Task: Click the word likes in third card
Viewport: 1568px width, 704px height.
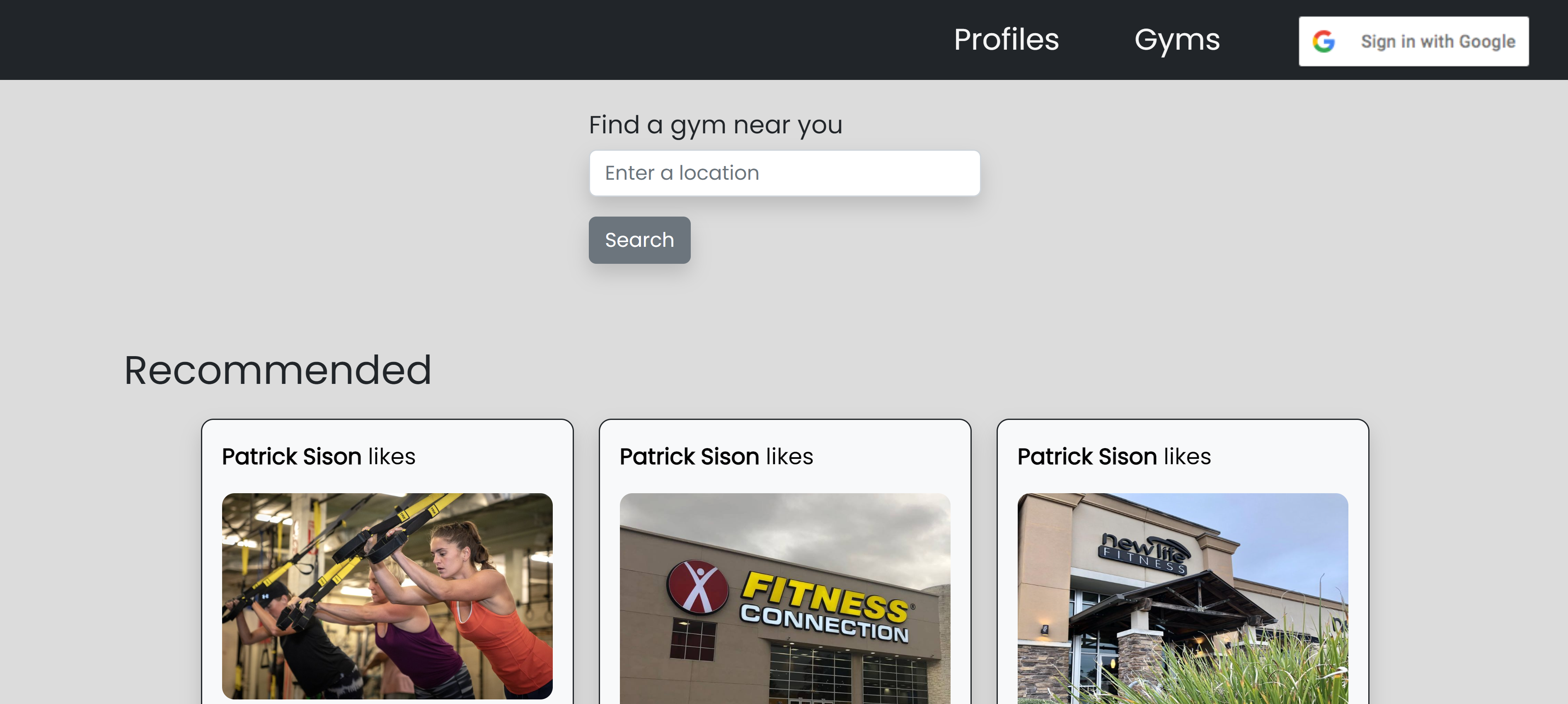Action: pos(1187,456)
